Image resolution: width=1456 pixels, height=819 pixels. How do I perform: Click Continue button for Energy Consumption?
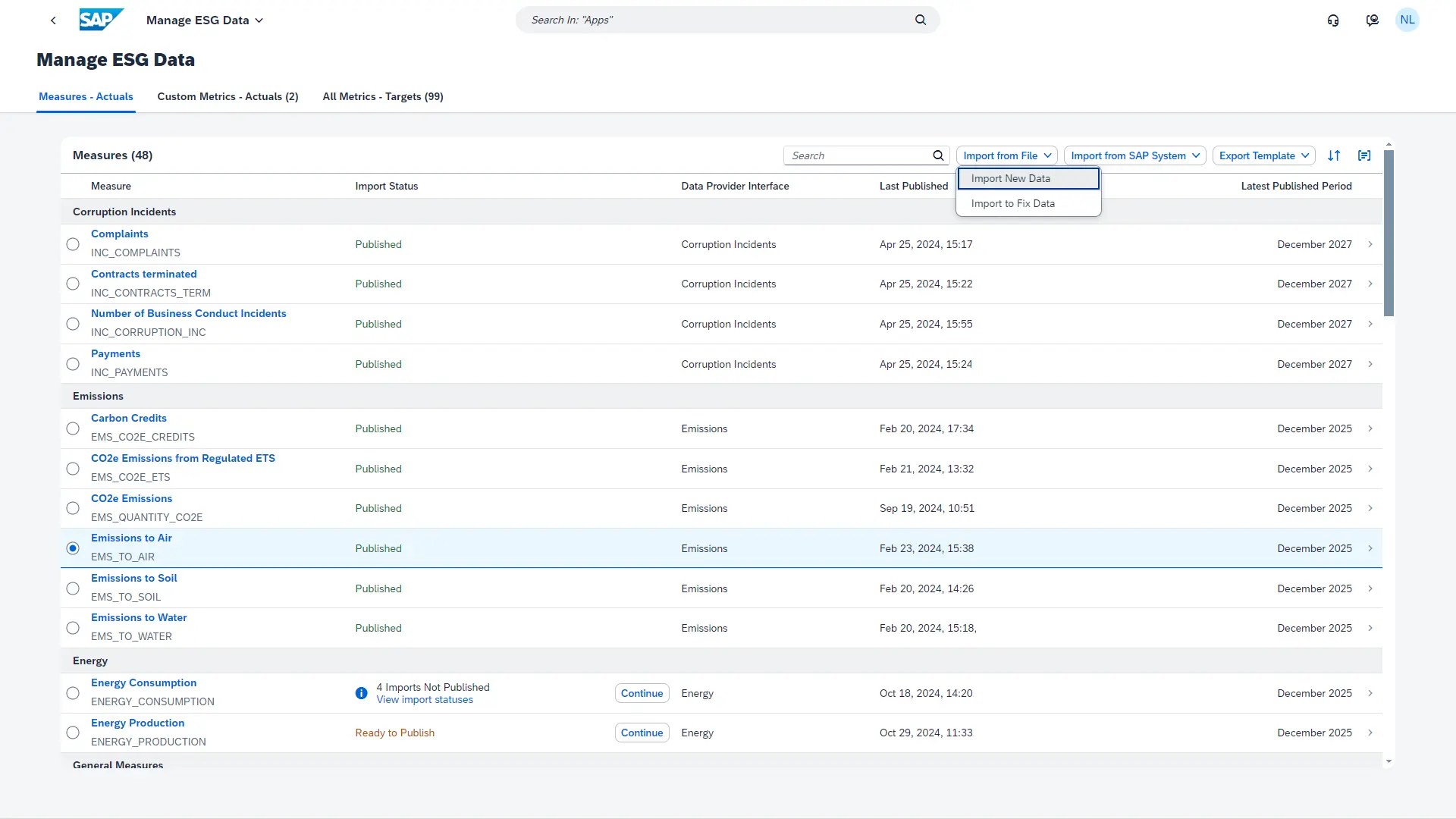point(642,693)
